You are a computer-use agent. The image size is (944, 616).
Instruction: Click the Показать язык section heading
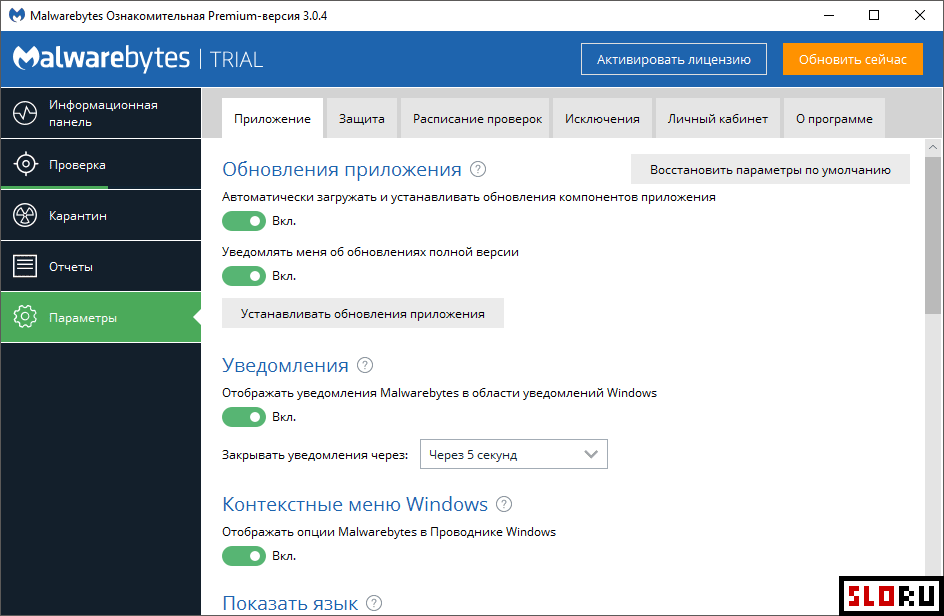(290, 603)
